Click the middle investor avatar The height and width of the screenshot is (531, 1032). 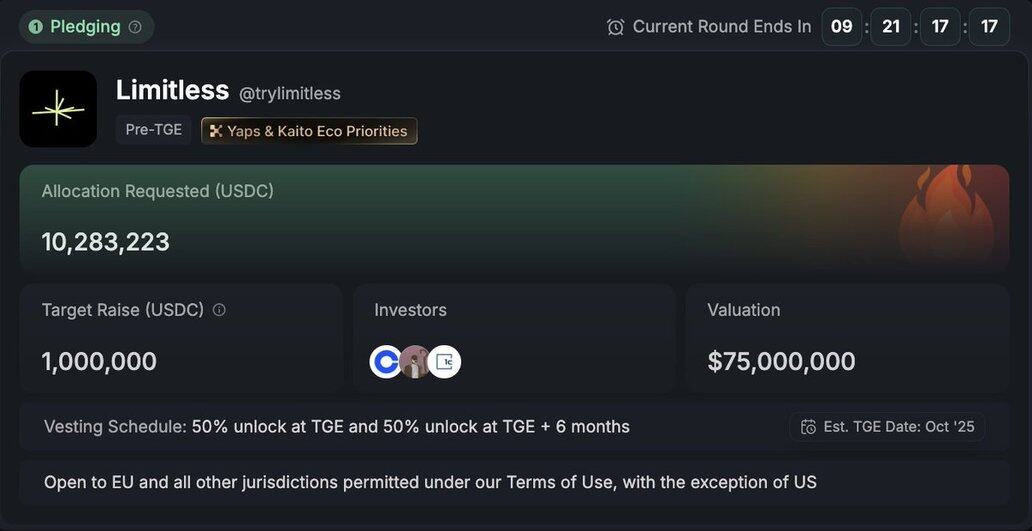click(x=415, y=361)
